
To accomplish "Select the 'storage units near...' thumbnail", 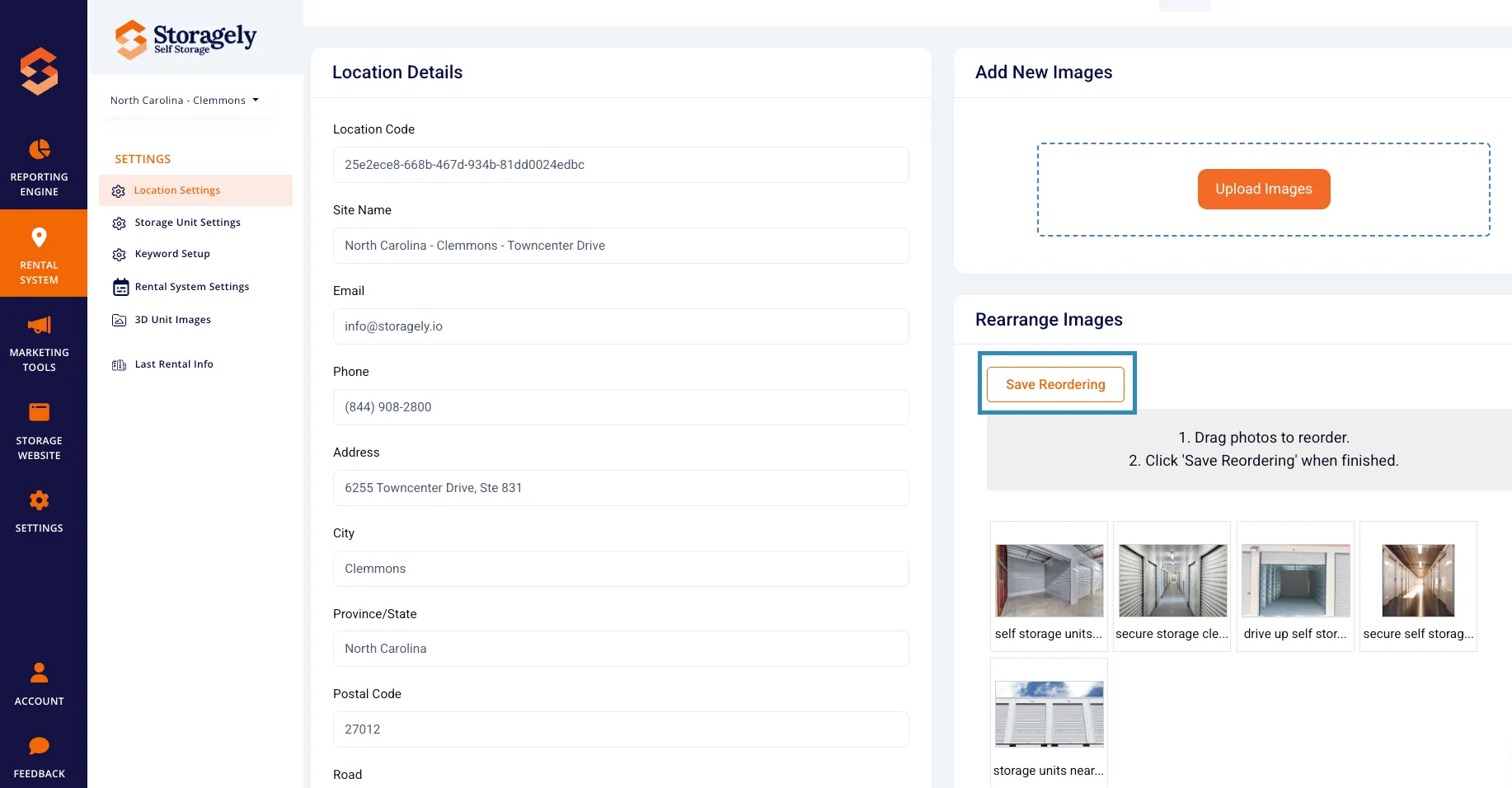I will pos(1049,714).
